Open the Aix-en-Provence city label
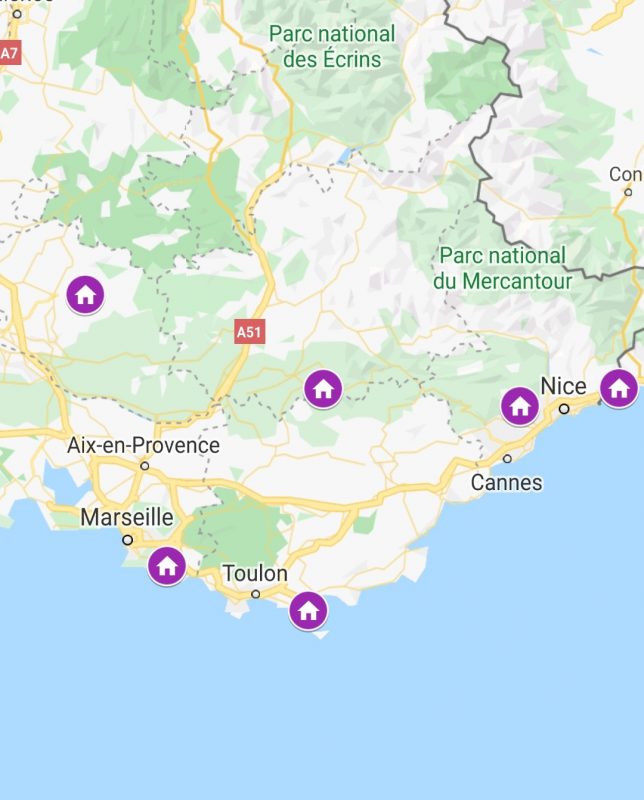Screen dimensions: 644x800 [143, 445]
